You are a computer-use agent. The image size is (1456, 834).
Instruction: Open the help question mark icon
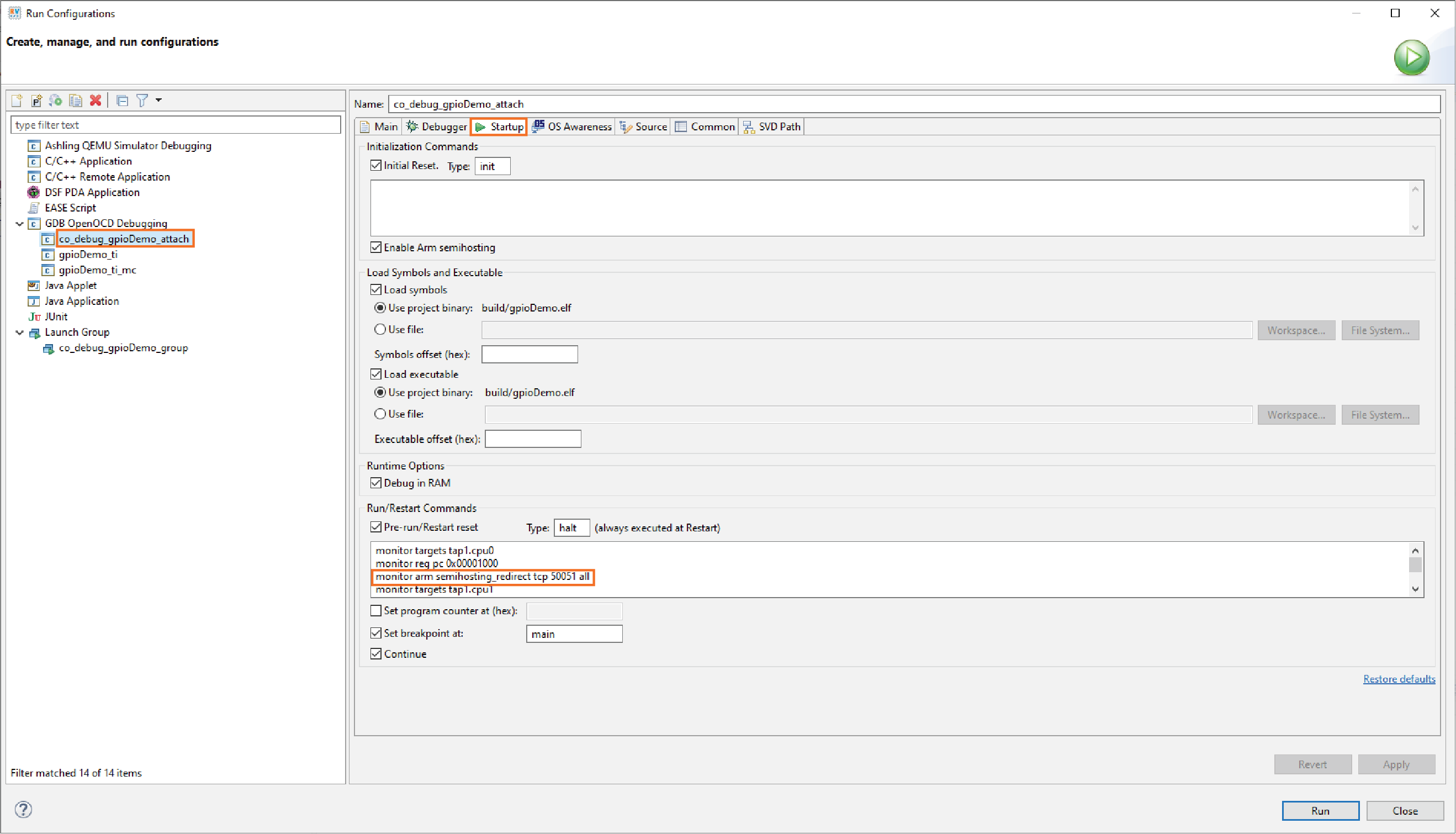pyautogui.click(x=24, y=809)
